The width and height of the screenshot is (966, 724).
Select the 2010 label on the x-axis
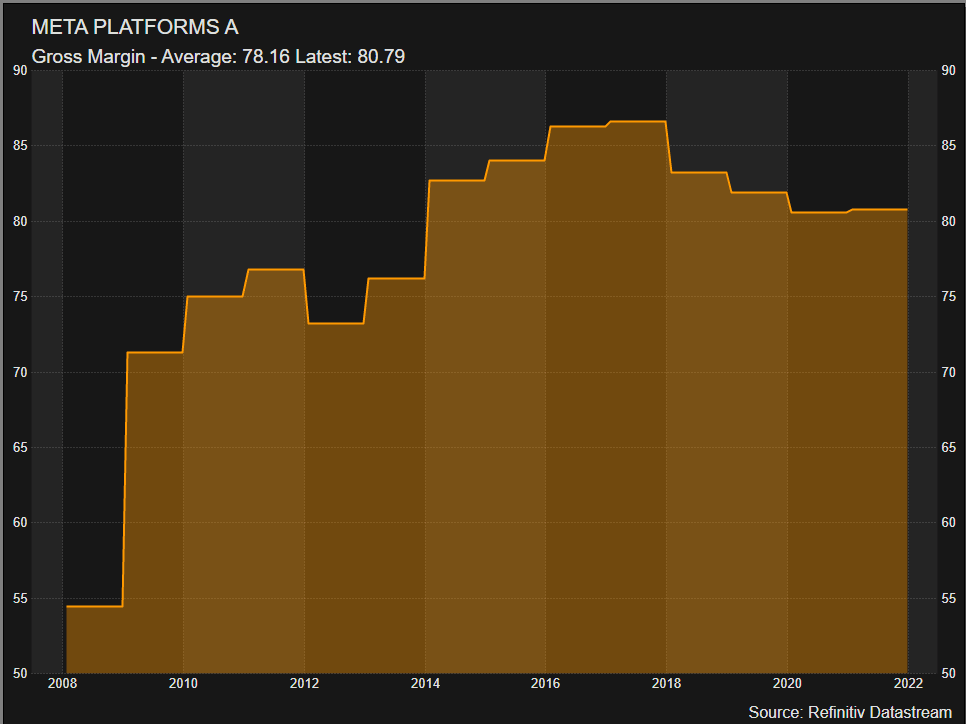click(183, 683)
